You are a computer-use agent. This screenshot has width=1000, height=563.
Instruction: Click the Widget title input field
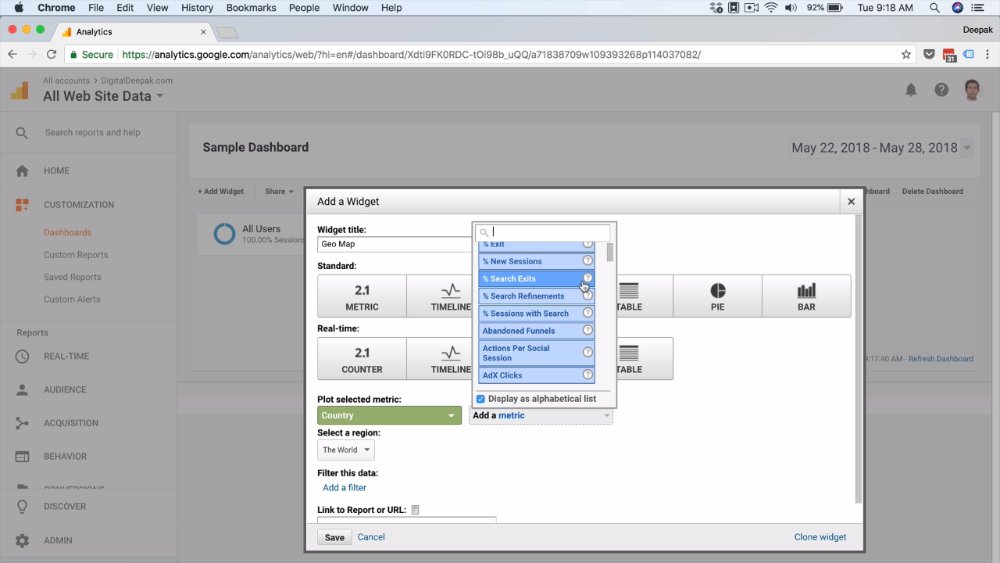pyautogui.click(x=393, y=244)
